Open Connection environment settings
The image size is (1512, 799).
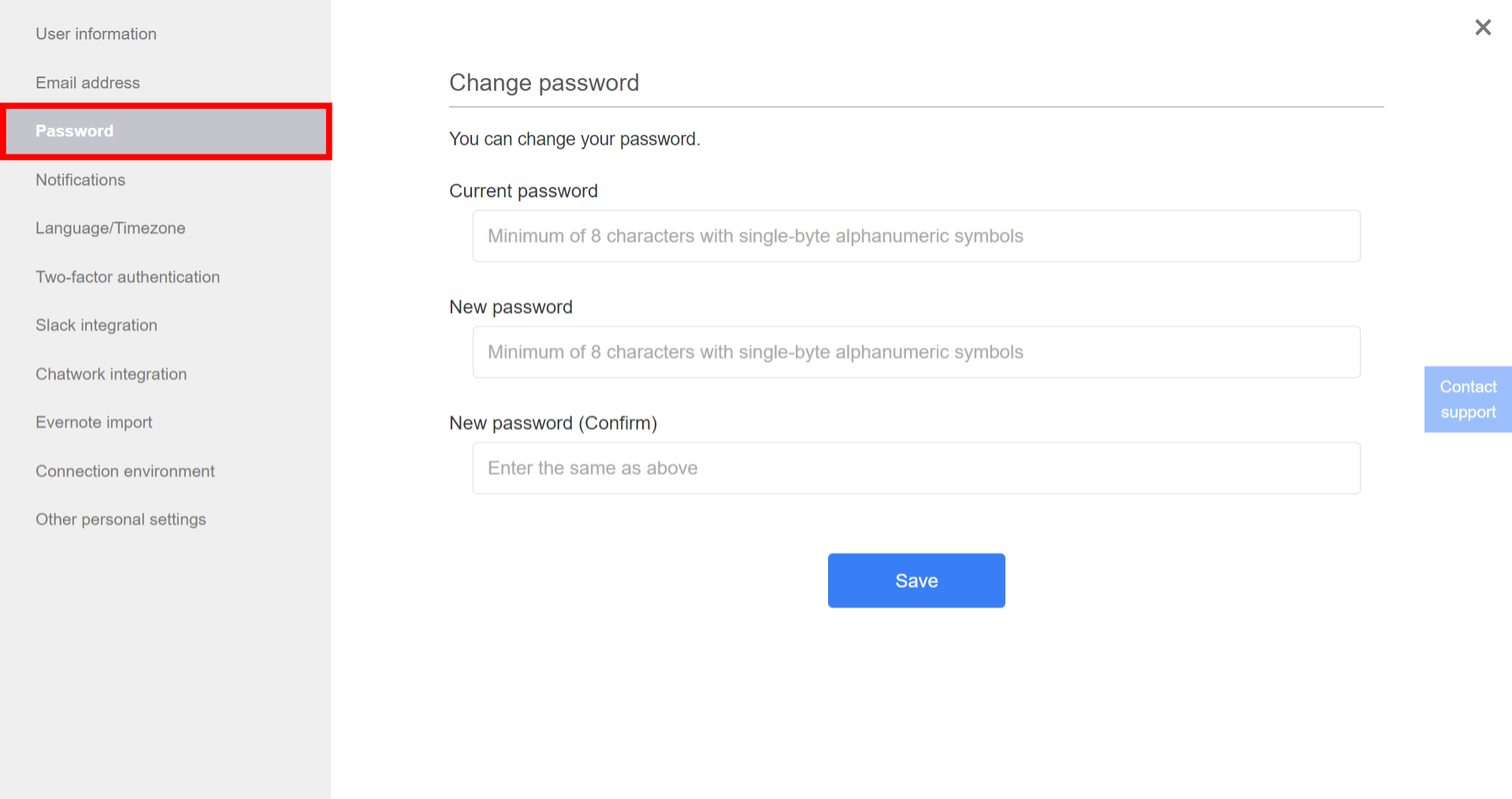pos(124,470)
